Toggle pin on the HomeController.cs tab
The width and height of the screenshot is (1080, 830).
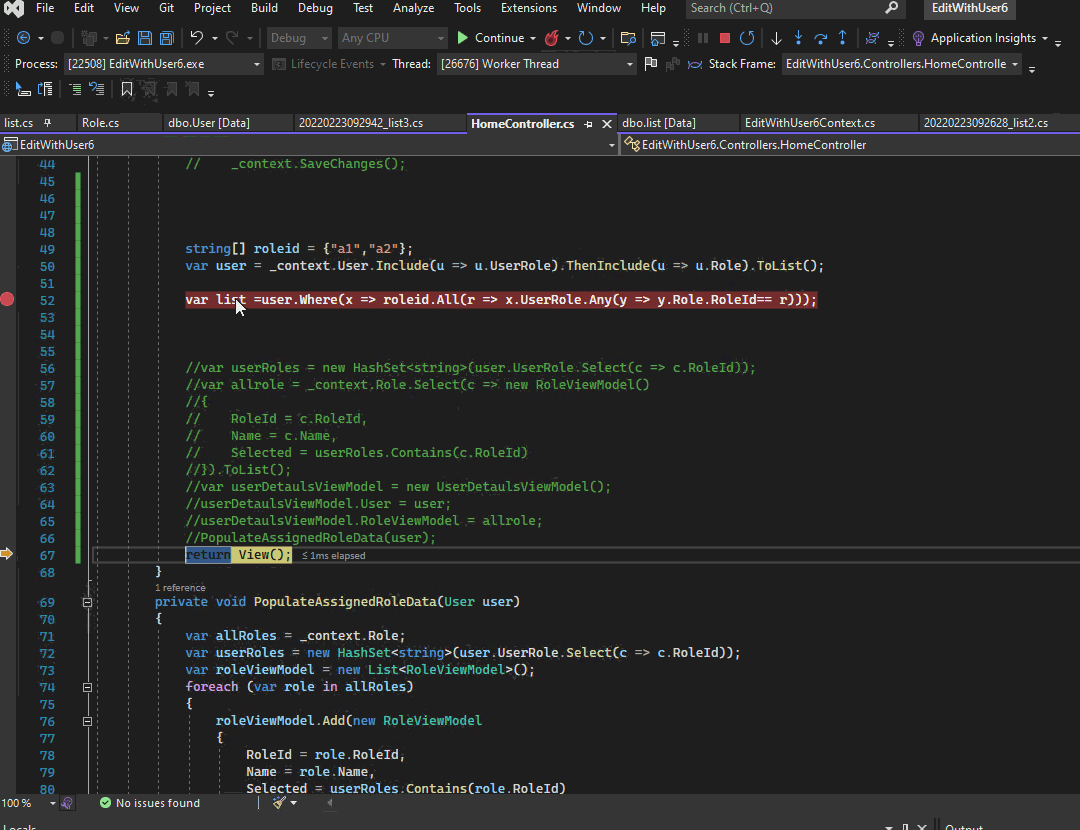(588, 124)
